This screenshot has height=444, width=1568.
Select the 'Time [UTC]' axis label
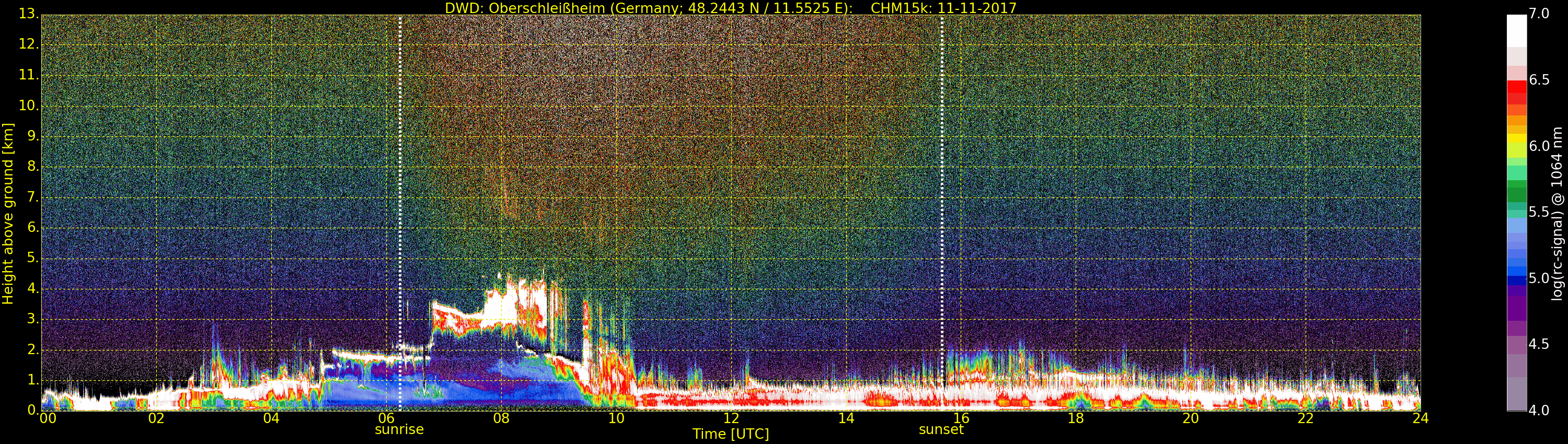pyautogui.click(x=731, y=434)
